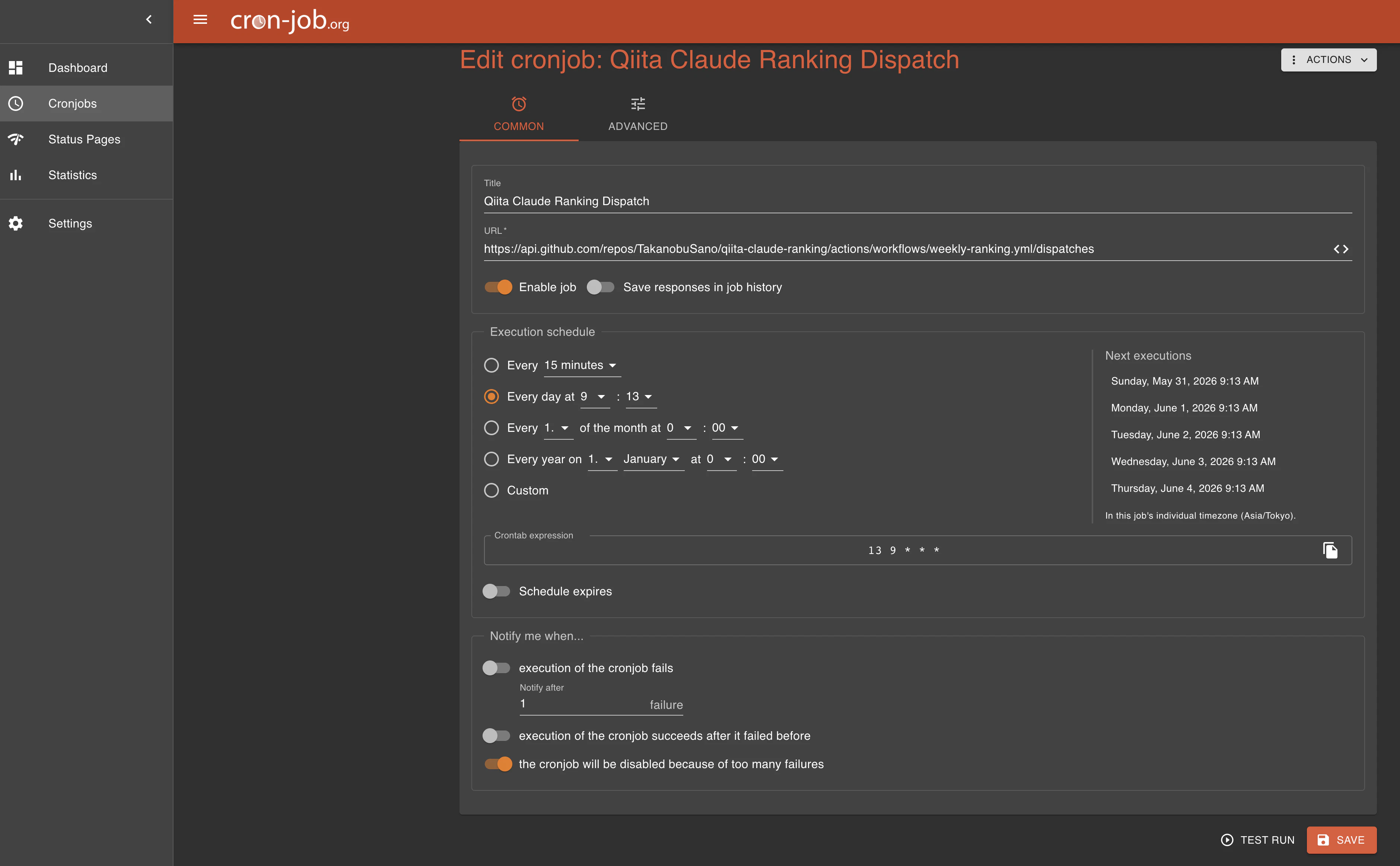Enable notification when cronjob execution fails
This screenshot has height=866, width=1400.
pyautogui.click(x=496, y=668)
